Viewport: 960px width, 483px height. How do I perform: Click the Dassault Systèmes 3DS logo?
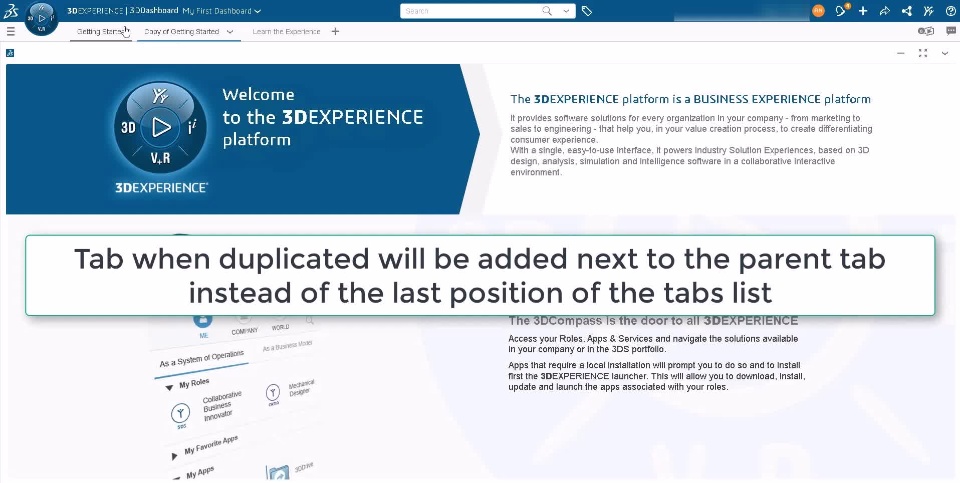[x=10, y=10]
